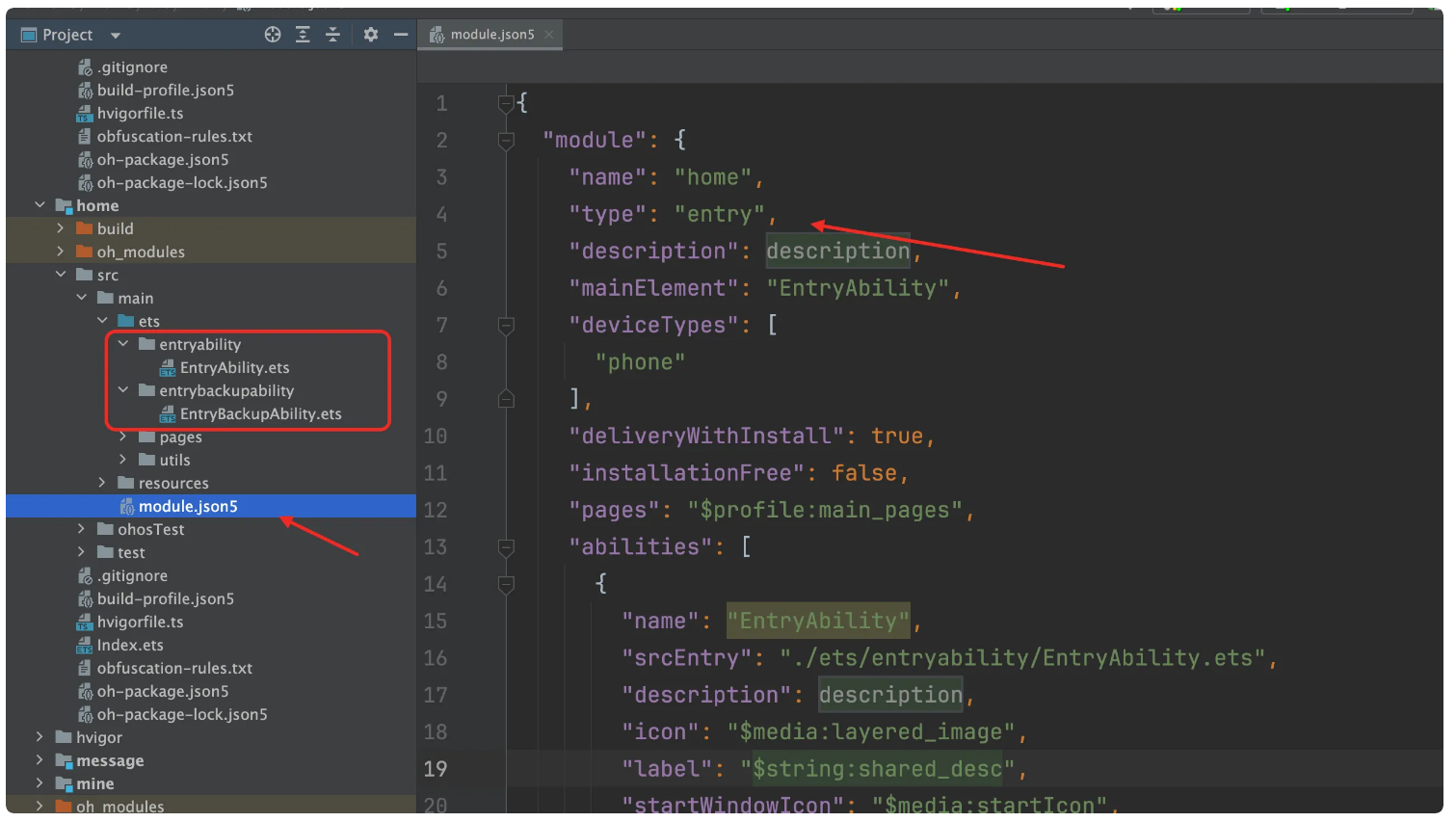This screenshot has height=822, width=1456.
Task: Close the module.json5 editor tab
Action: (549, 35)
